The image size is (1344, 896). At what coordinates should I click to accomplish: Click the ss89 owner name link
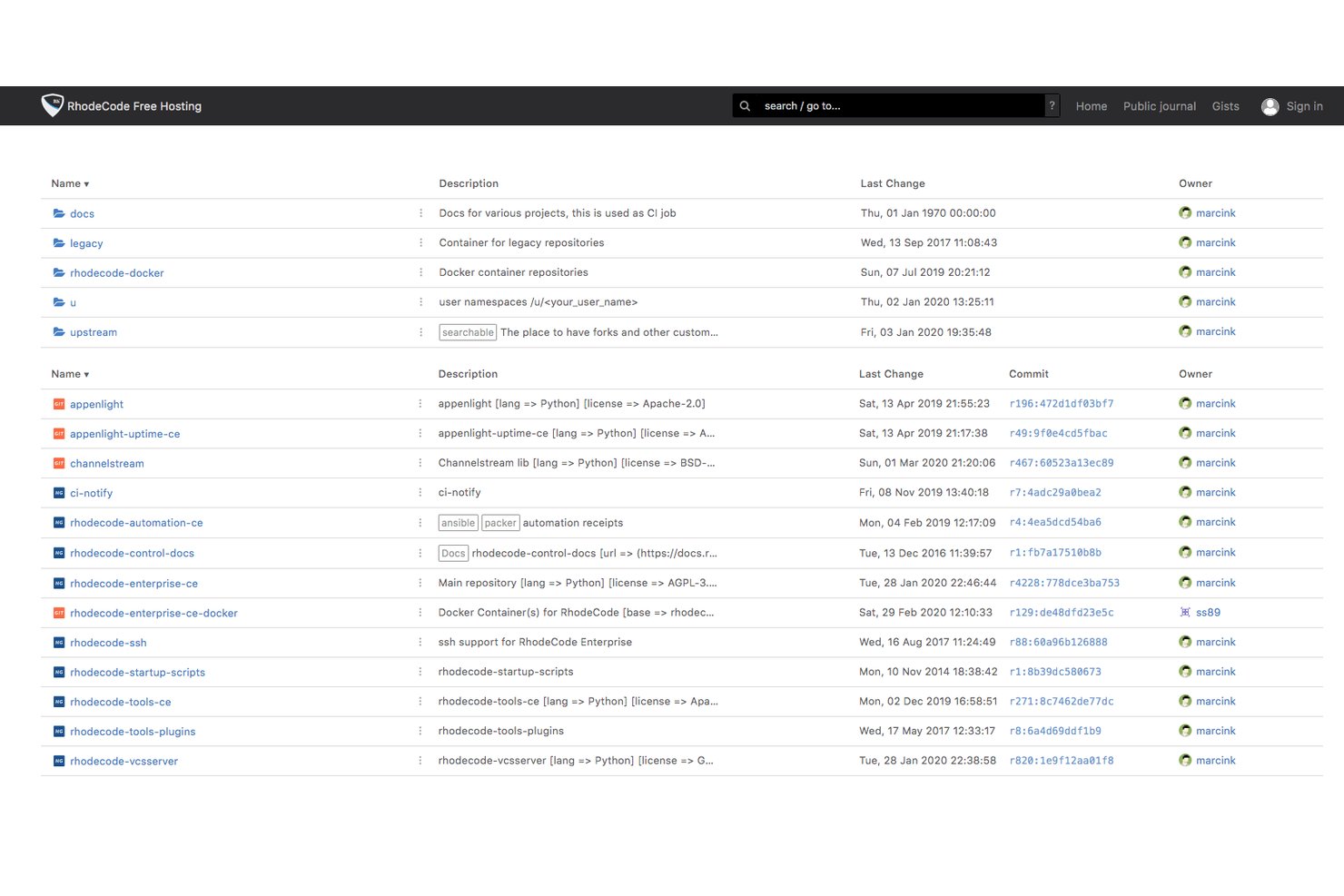click(1208, 613)
